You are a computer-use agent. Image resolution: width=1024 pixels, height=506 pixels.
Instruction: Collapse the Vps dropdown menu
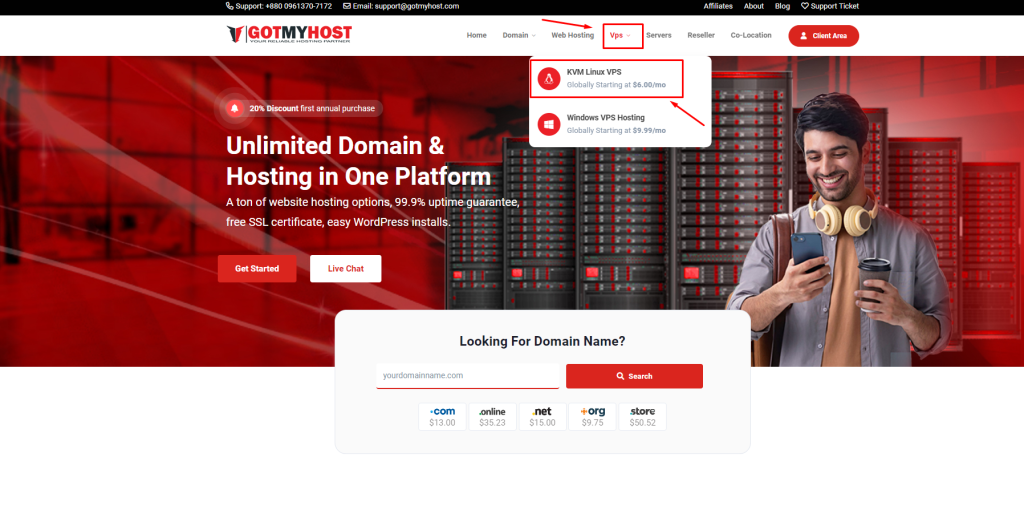point(620,35)
